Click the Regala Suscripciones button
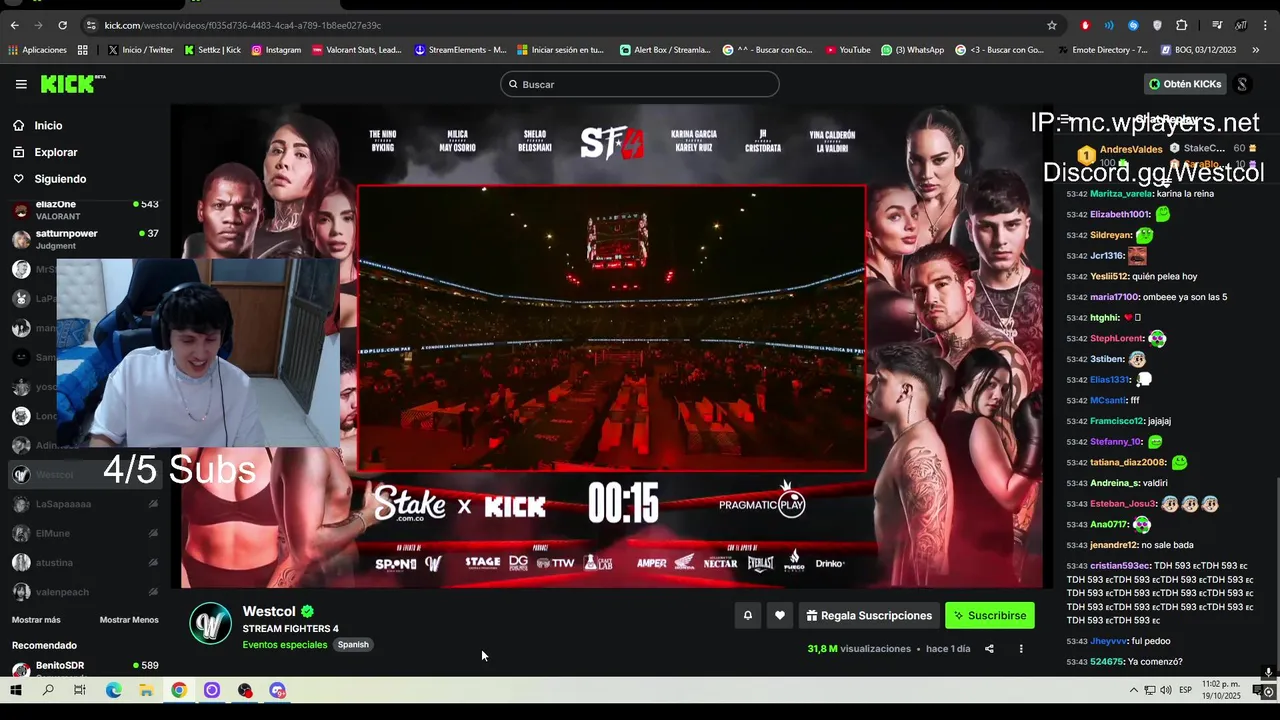Viewport: 1280px width, 720px height. pos(869,616)
